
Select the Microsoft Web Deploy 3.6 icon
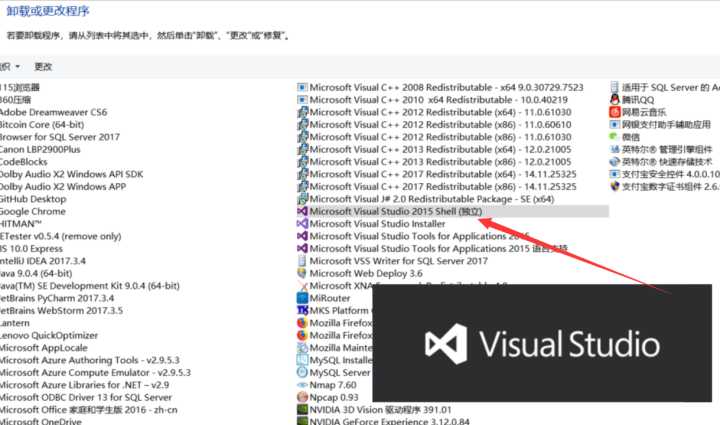pos(302,273)
